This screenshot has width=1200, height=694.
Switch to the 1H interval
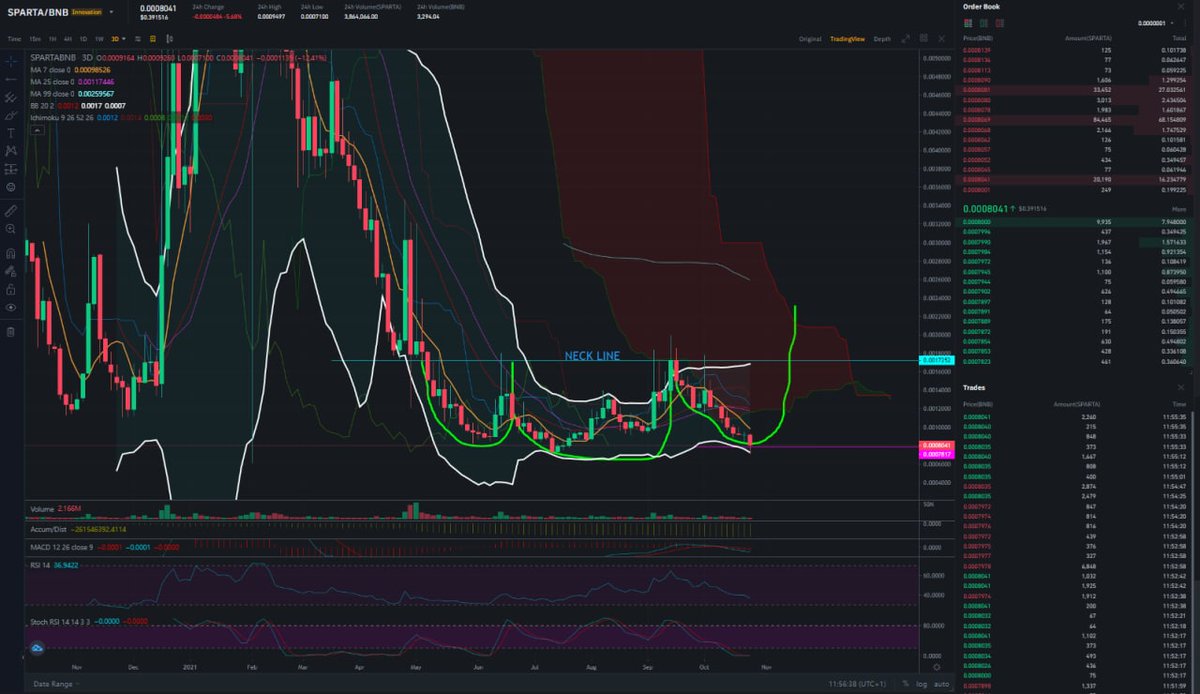pos(52,39)
